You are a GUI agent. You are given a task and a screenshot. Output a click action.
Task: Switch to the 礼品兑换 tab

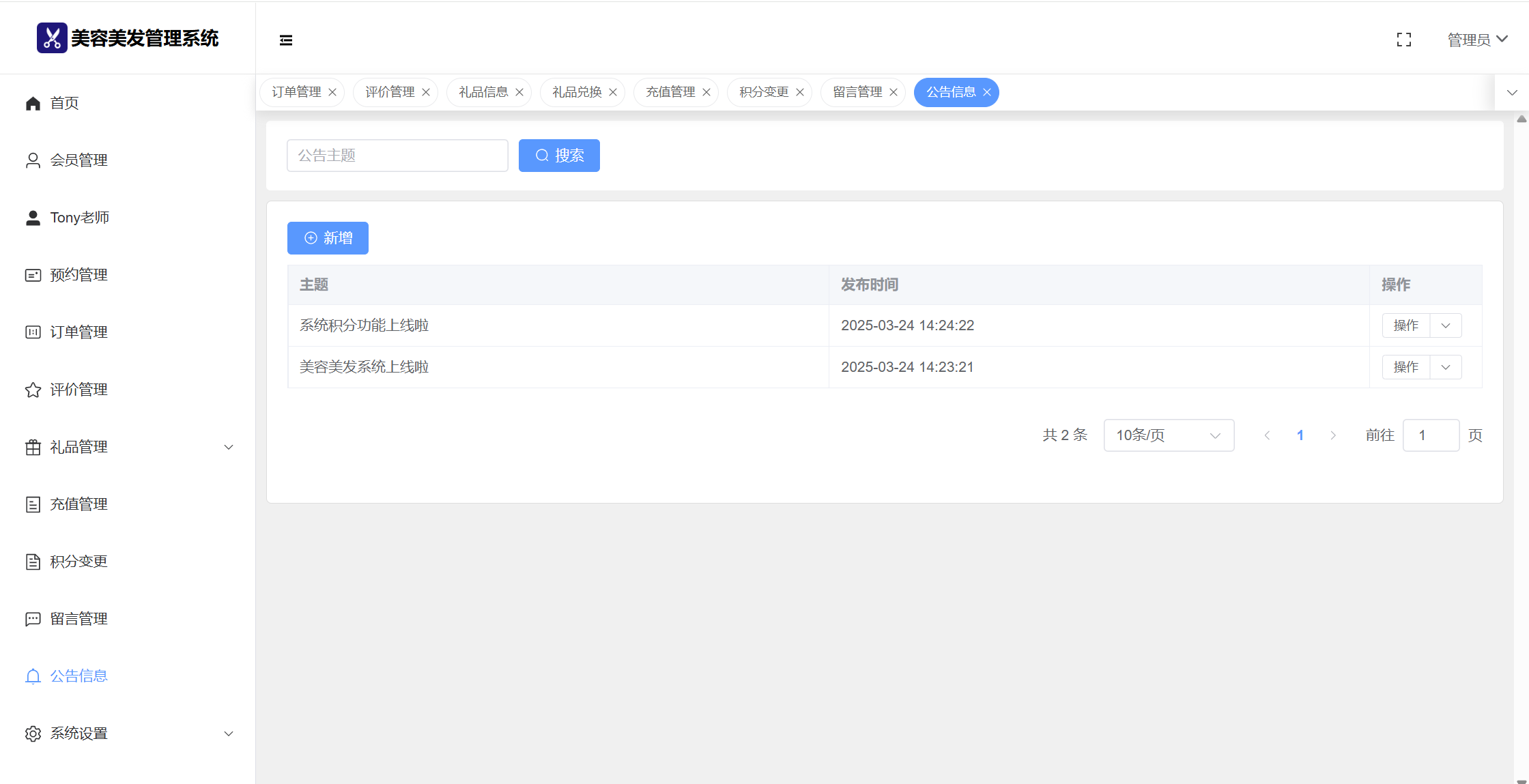click(577, 92)
